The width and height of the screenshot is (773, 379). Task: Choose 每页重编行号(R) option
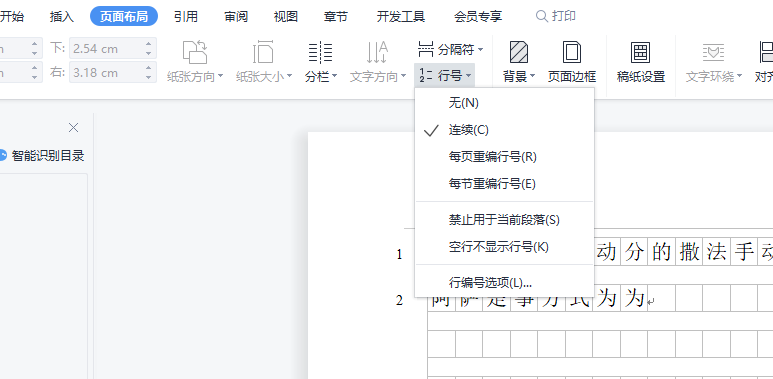coord(504,157)
